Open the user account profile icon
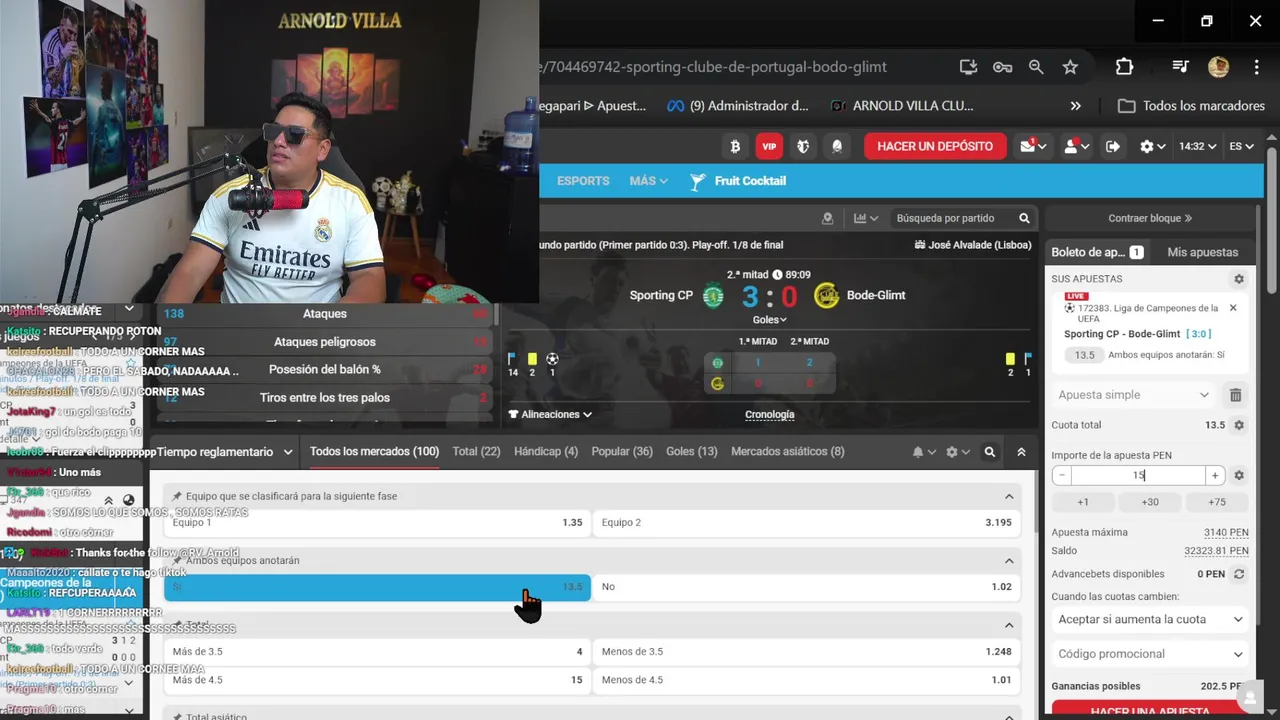 [1076, 146]
